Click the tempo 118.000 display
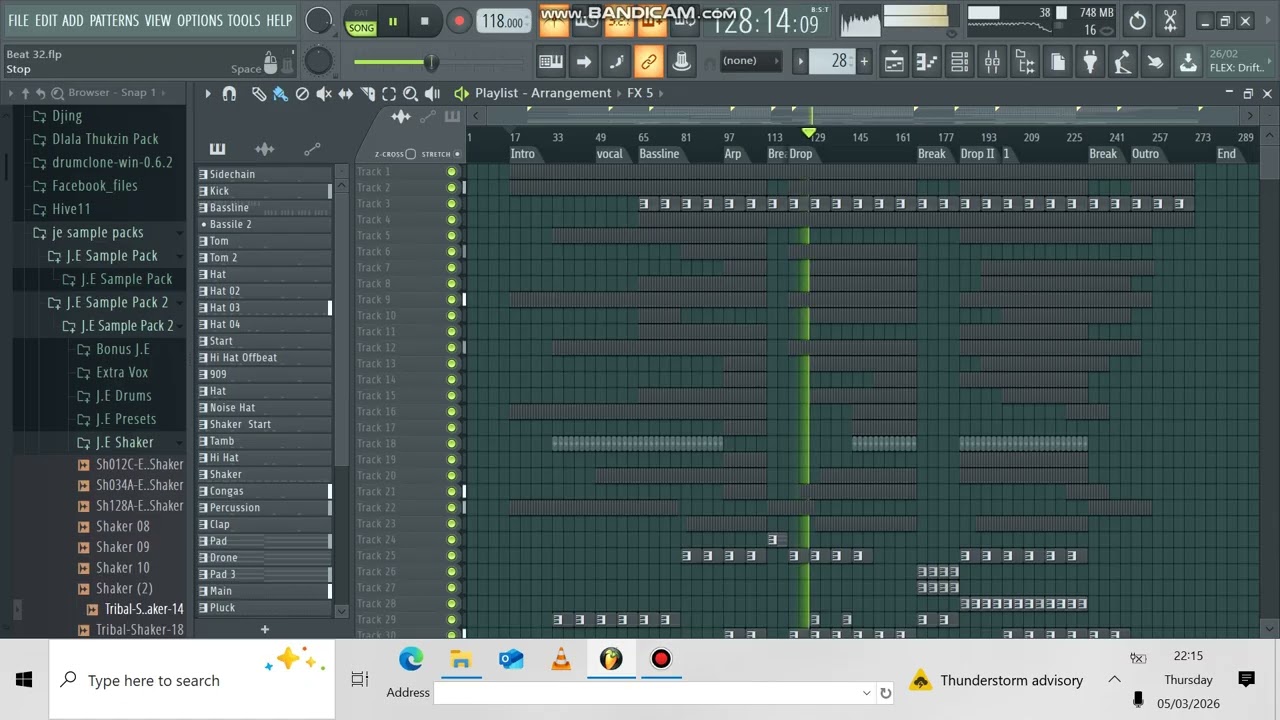This screenshot has height=720, width=1280. click(x=504, y=21)
